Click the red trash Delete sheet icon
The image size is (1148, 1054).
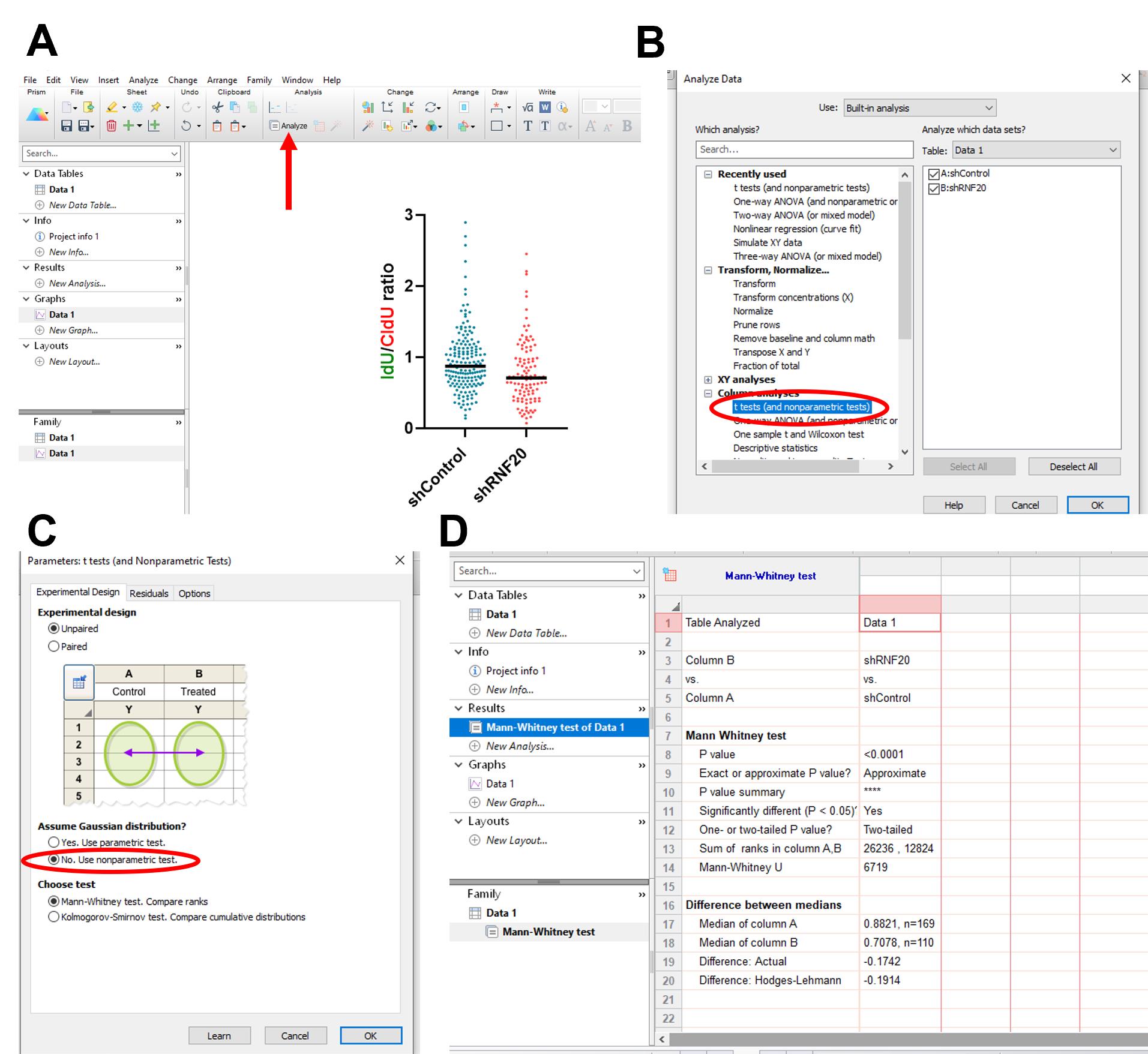(112, 126)
